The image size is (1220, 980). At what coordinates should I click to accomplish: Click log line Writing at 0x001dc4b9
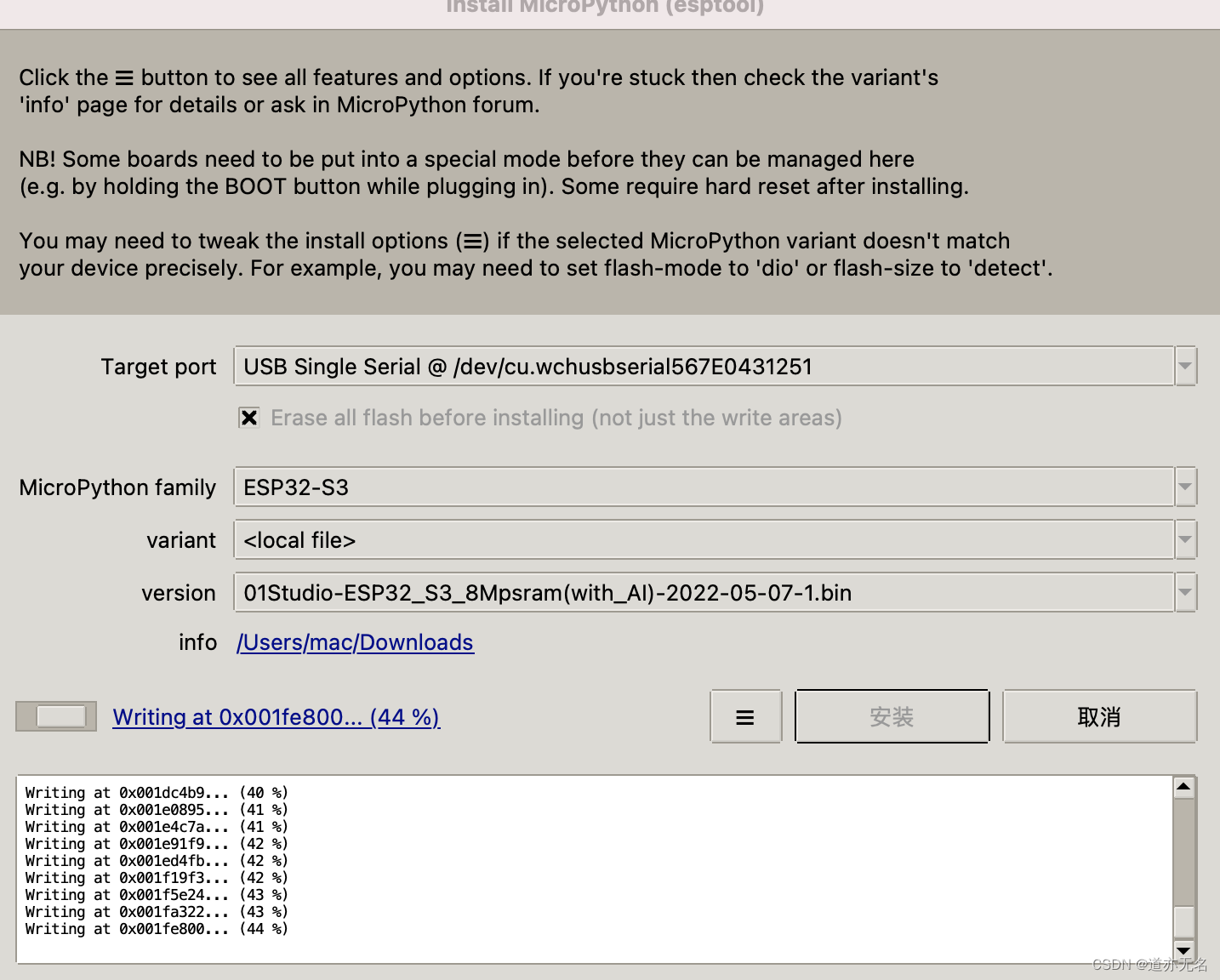pos(157,793)
